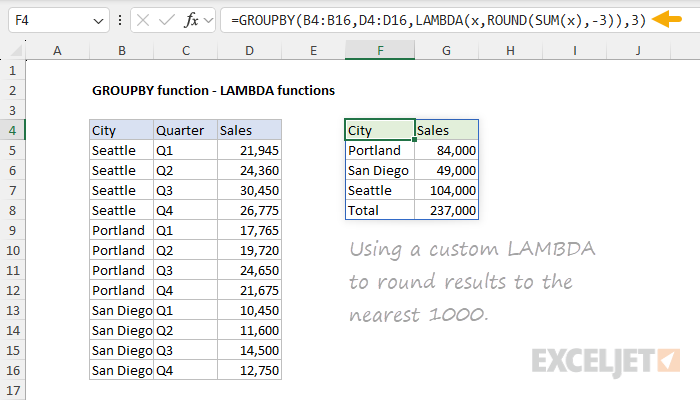The height and width of the screenshot is (400, 700).
Task: Select the cell with value 21,675
Action: point(250,291)
